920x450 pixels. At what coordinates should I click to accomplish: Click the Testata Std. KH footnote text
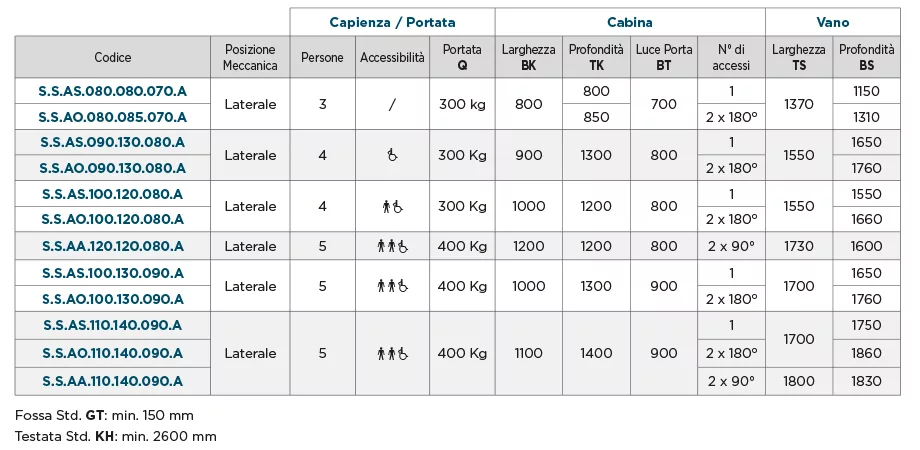(115, 436)
